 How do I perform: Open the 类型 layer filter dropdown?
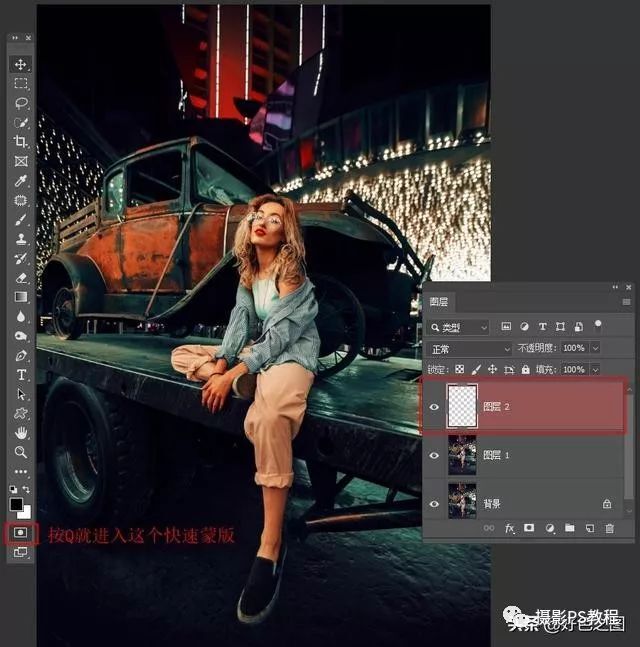458,327
